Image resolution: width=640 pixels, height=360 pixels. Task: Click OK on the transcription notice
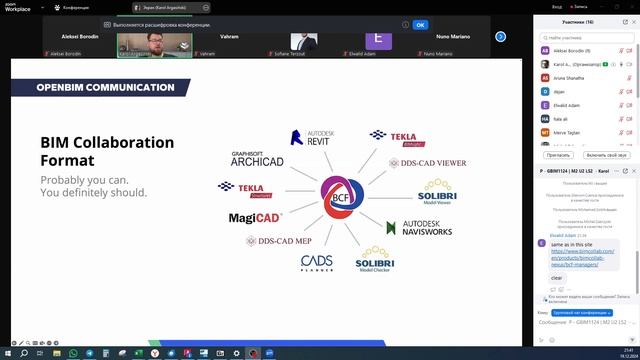pos(420,25)
